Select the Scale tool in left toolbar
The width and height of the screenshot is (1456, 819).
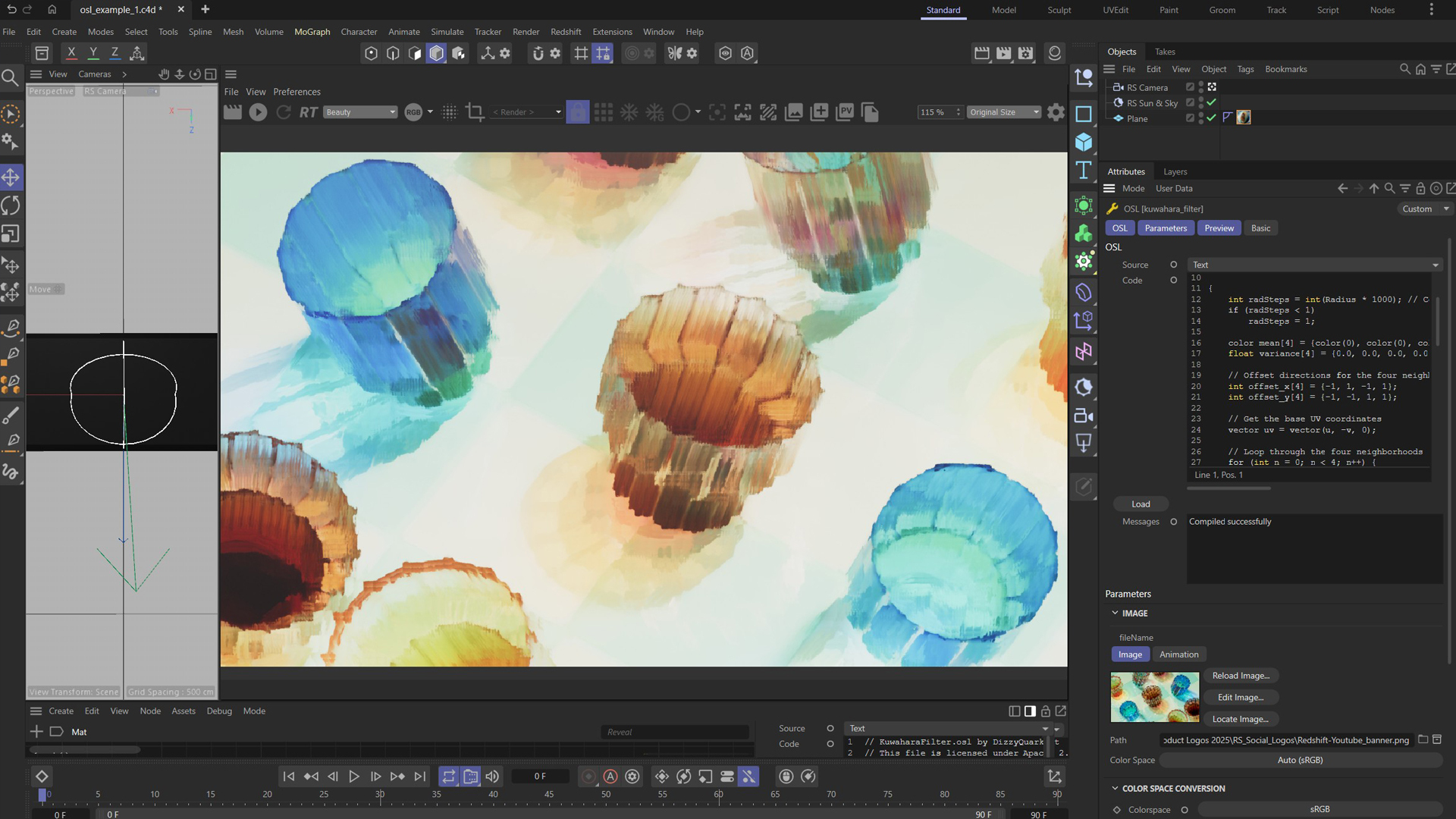click(11, 234)
